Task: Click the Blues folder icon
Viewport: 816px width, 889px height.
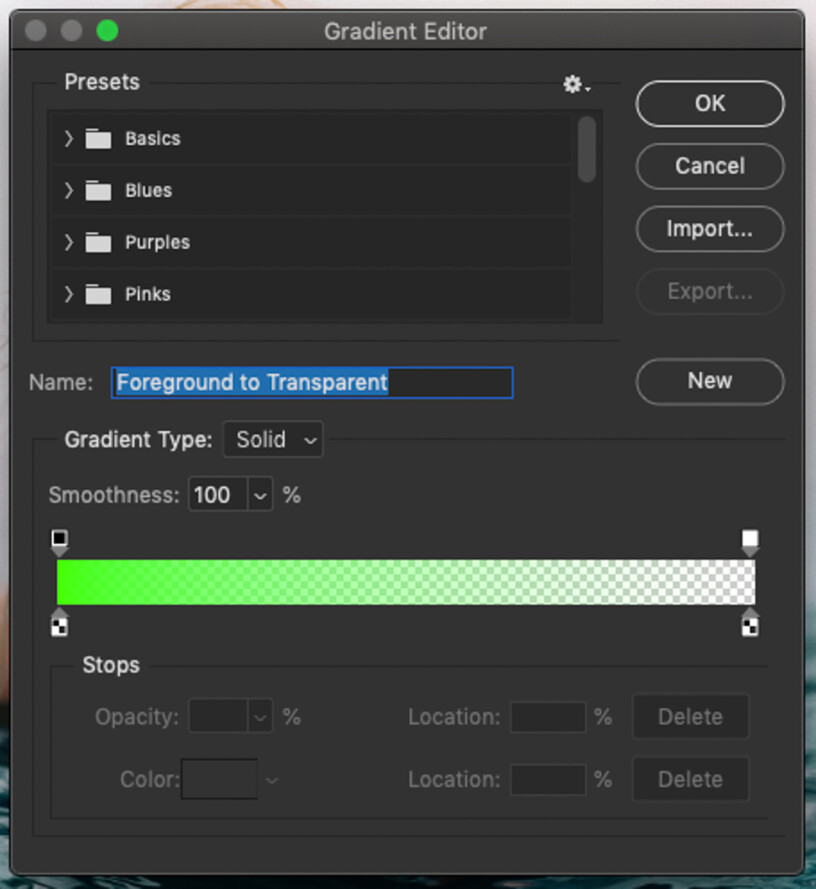Action: click(97, 190)
